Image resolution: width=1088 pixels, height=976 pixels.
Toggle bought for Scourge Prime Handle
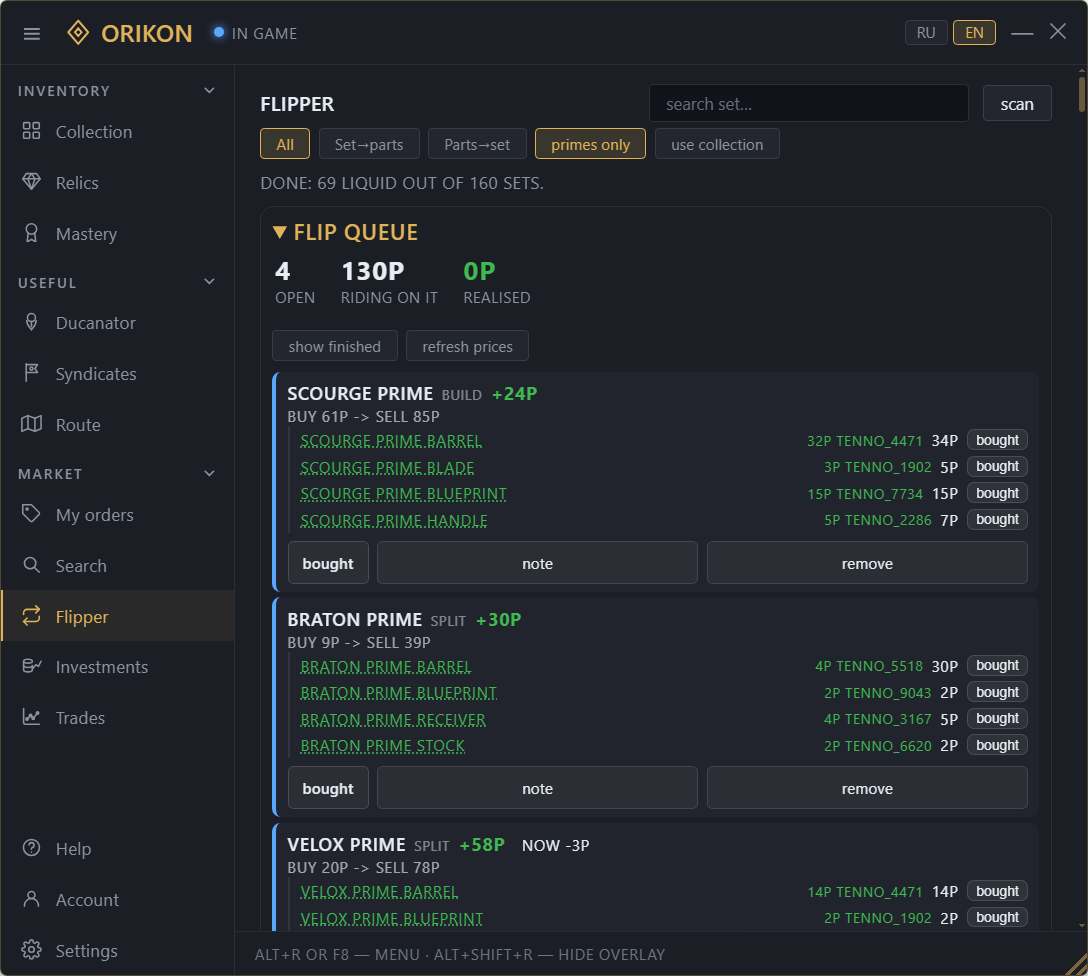[997, 520]
